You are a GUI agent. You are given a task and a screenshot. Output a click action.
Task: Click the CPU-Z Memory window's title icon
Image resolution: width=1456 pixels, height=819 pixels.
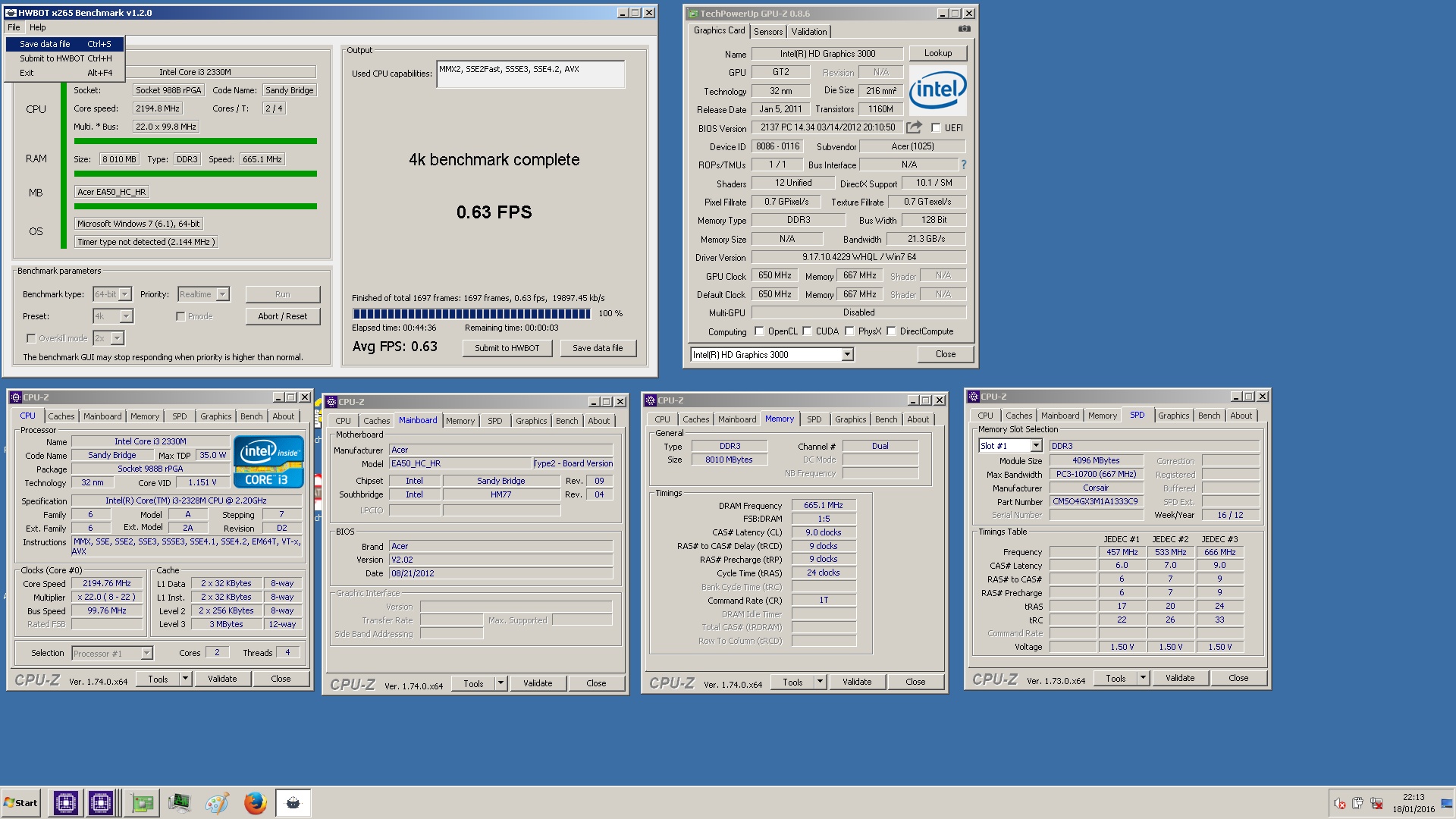(x=650, y=400)
